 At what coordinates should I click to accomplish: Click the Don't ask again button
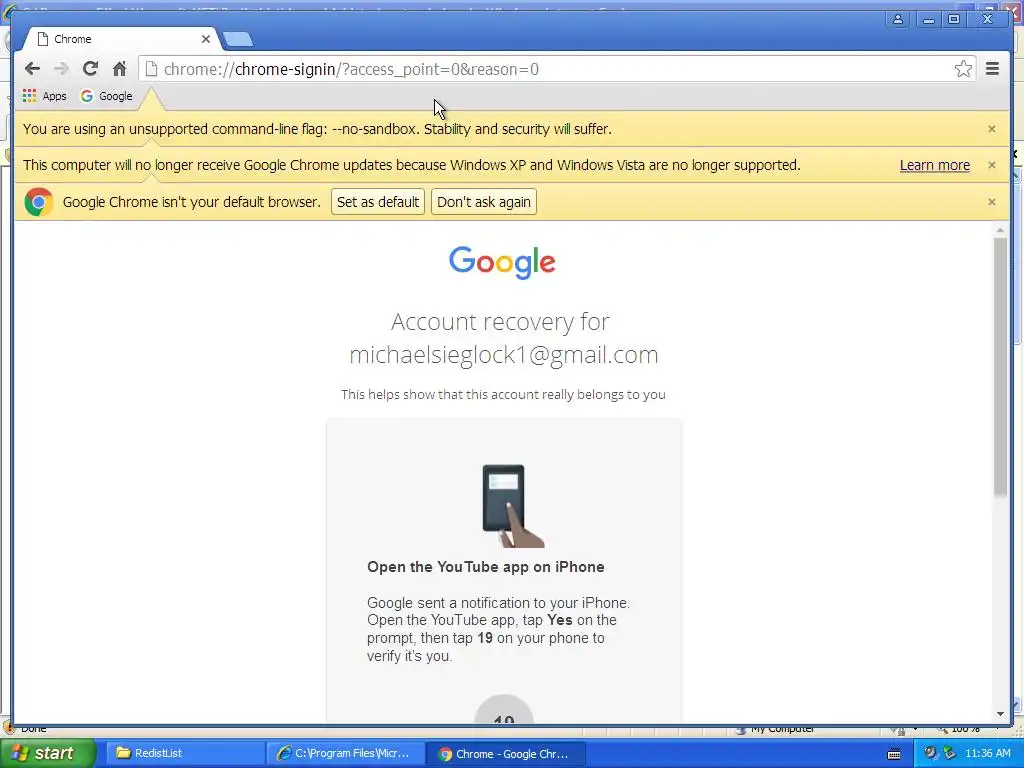[483, 202]
